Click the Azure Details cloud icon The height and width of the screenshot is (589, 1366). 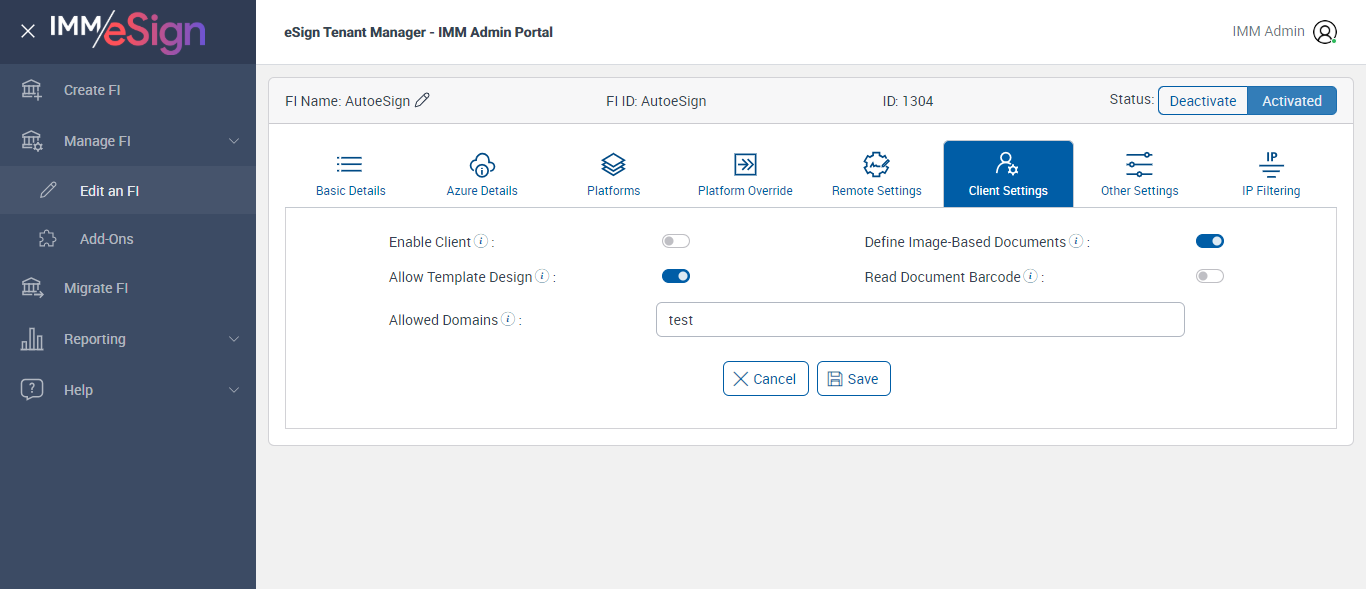click(482, 164)
